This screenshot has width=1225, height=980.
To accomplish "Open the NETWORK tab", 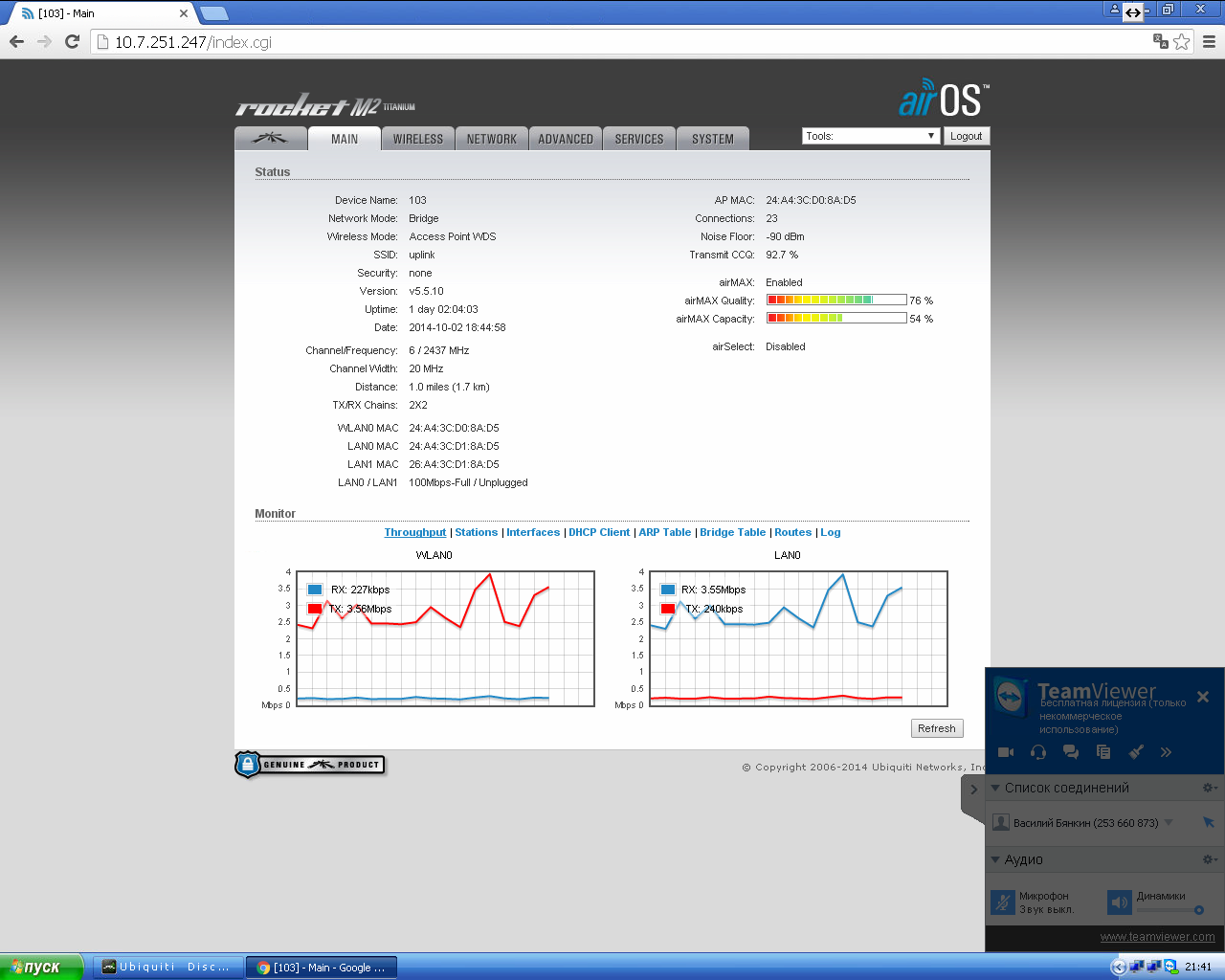I will click(492, 139).
